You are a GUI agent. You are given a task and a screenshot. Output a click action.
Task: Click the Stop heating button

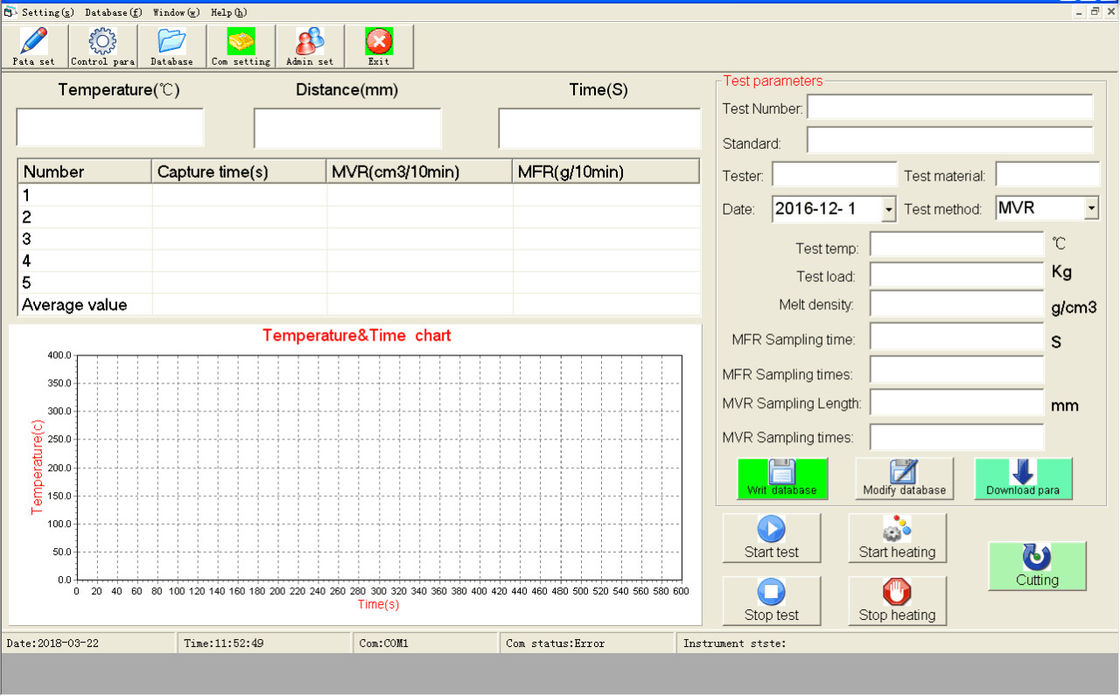click(x=897, y=601)
